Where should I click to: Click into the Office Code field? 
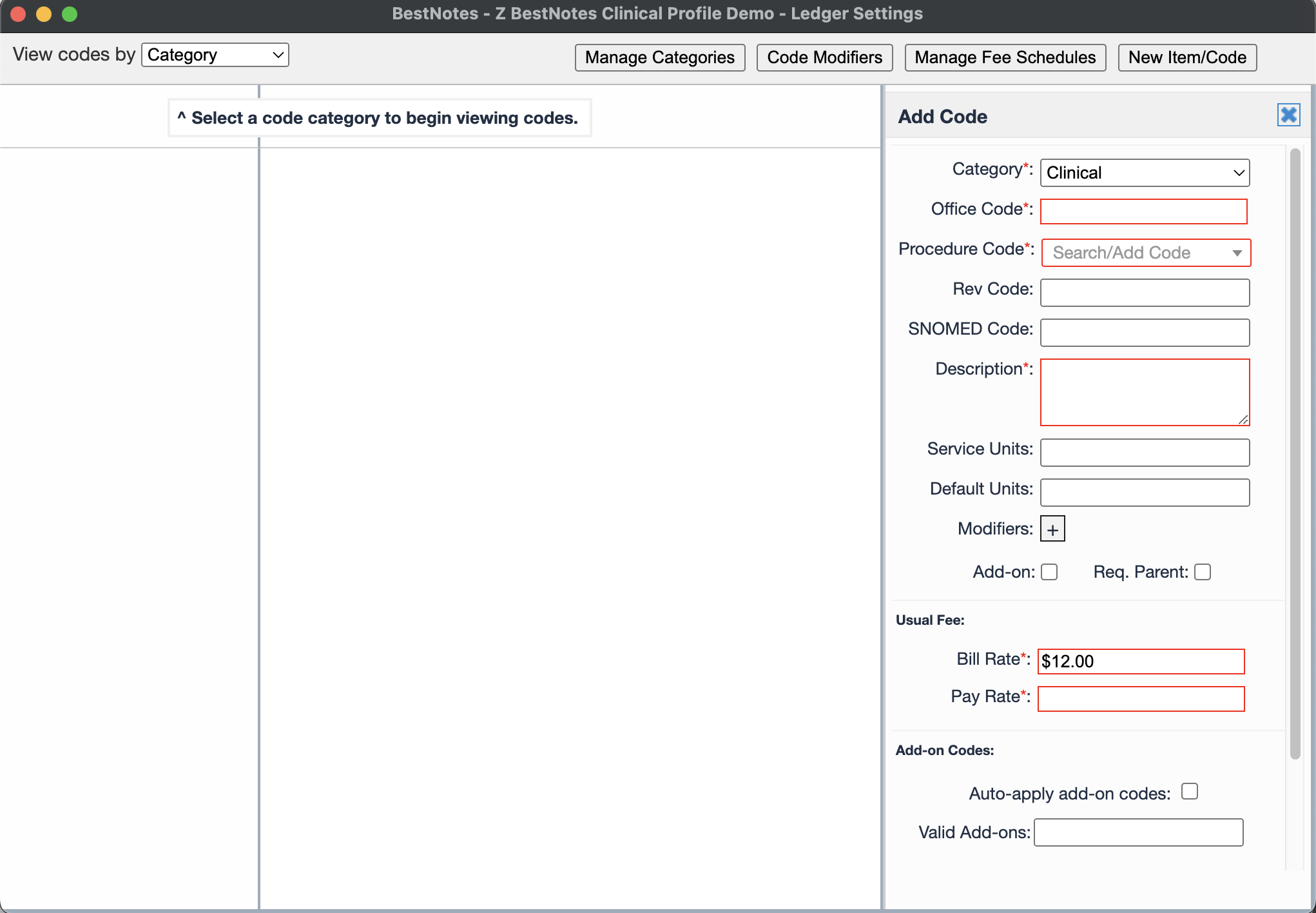(1144, 211)
